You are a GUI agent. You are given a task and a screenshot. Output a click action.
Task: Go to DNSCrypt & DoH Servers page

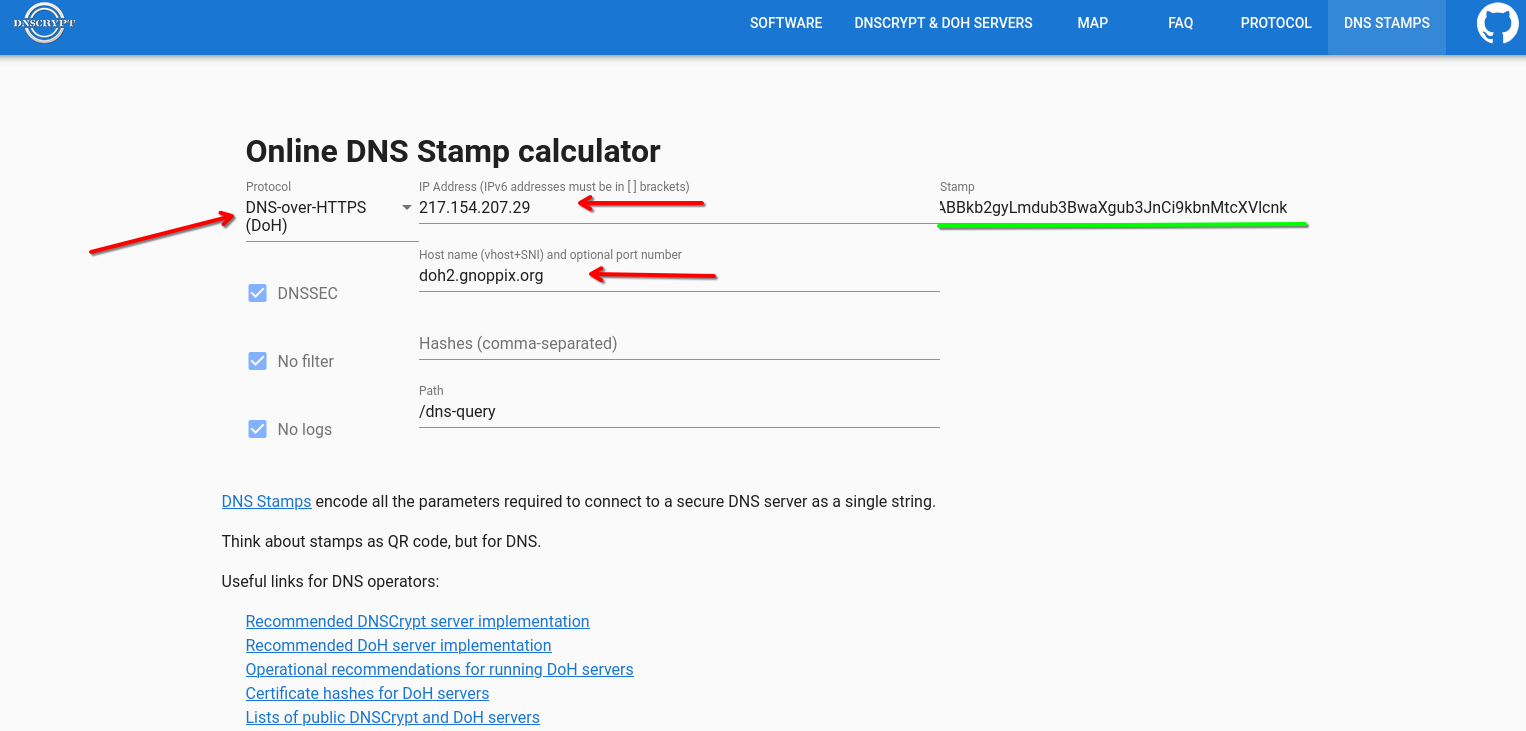(x=943, y=23)
